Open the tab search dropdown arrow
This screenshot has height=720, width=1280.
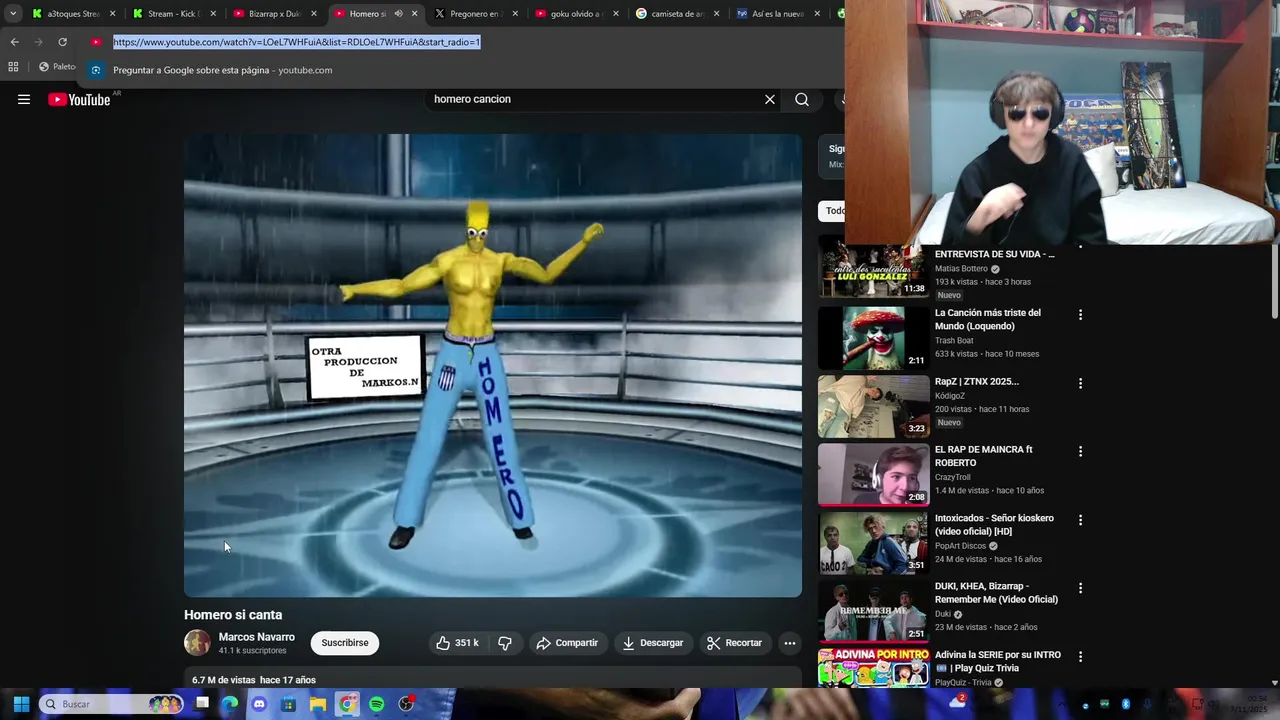pyautogui.click(x=12, y=14)
